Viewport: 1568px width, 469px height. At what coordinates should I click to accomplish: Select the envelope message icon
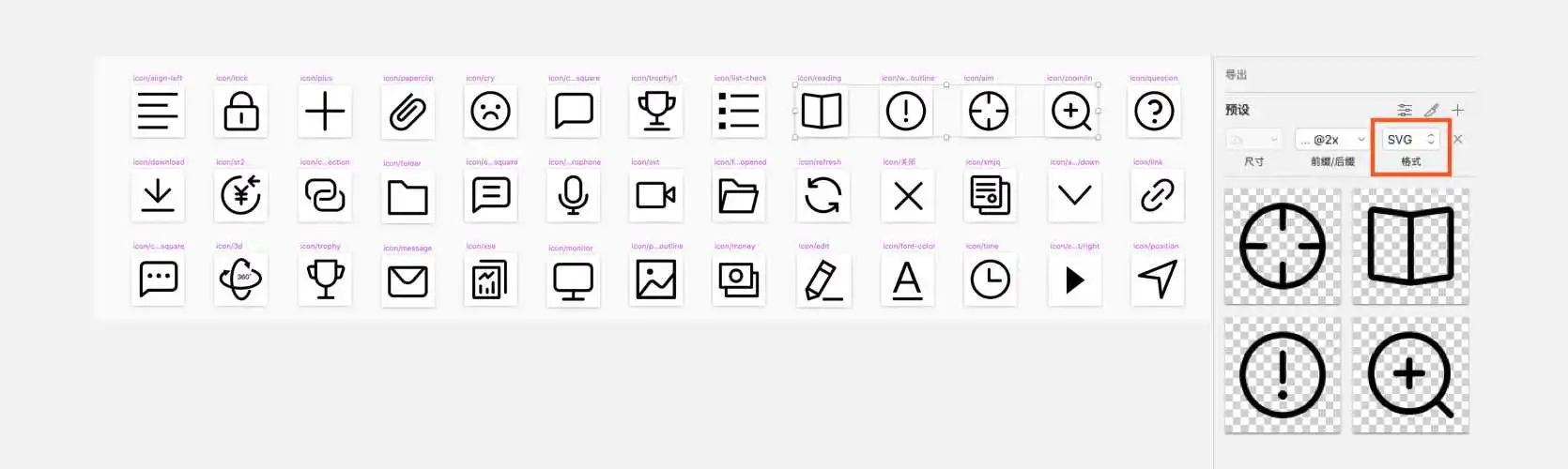click(x=407, y=280)
